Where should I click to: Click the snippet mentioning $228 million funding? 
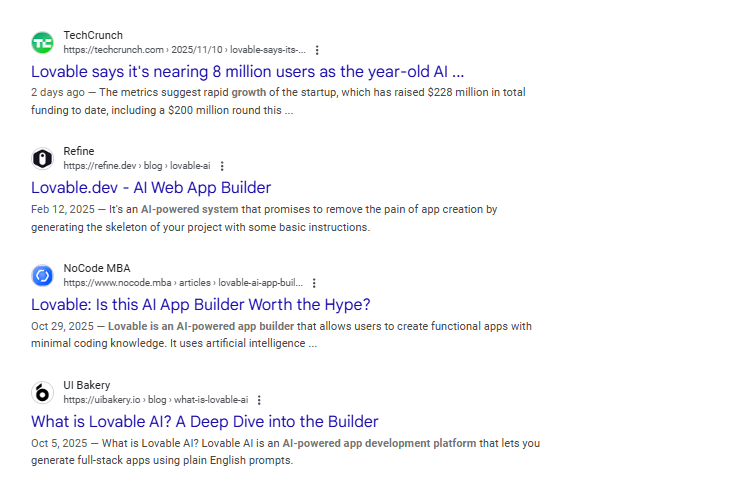tap(278, 101)
